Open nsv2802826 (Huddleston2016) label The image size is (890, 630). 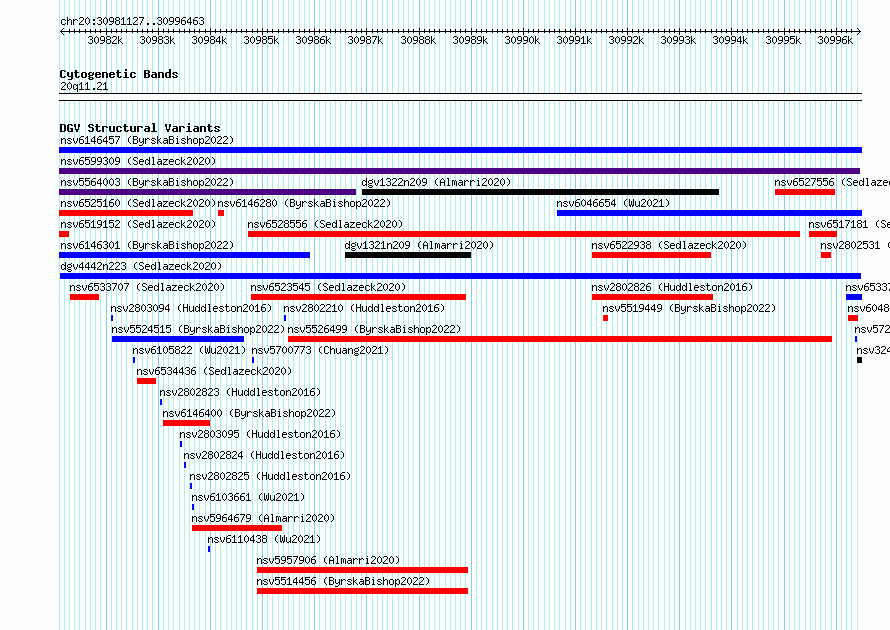point(672,287)
